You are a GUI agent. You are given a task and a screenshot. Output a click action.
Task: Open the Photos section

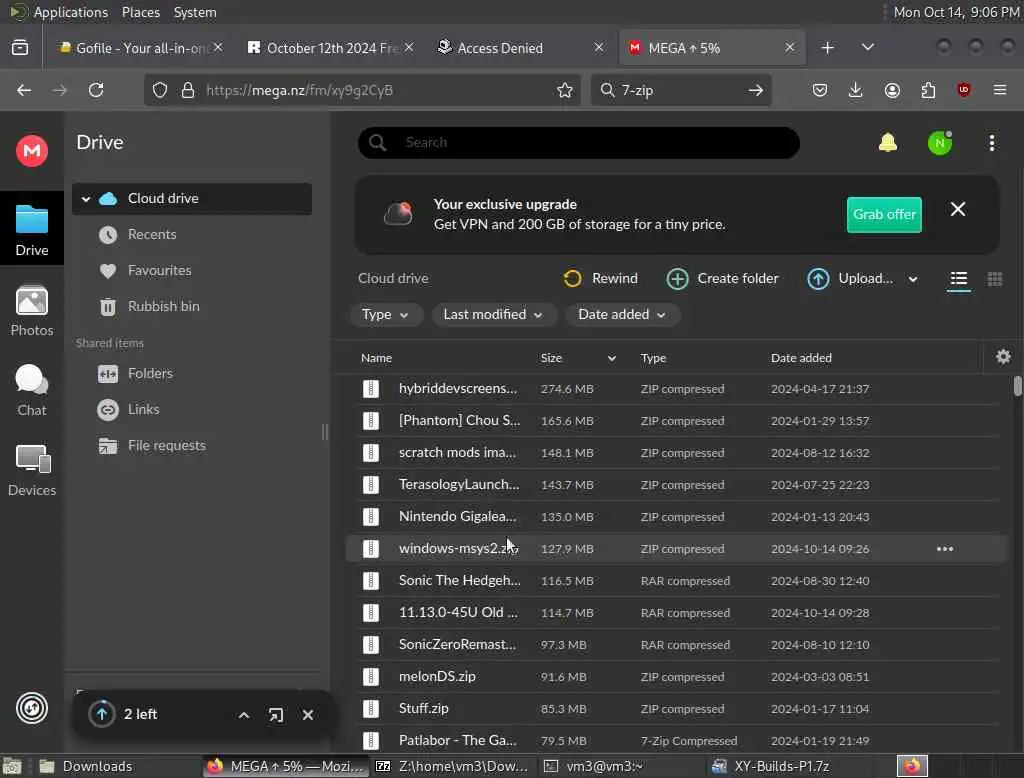pos(31,311)
